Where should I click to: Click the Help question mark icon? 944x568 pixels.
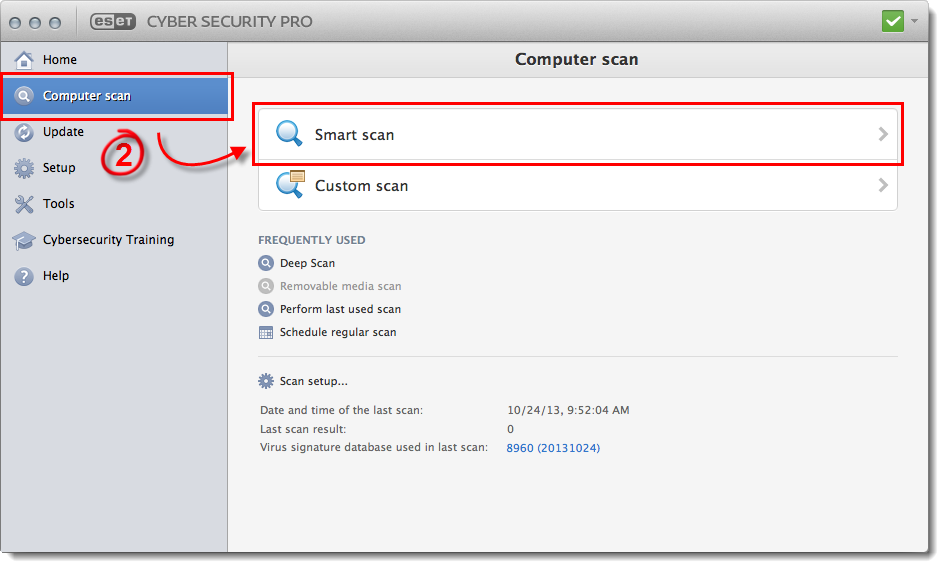click(x=24, y=276)
